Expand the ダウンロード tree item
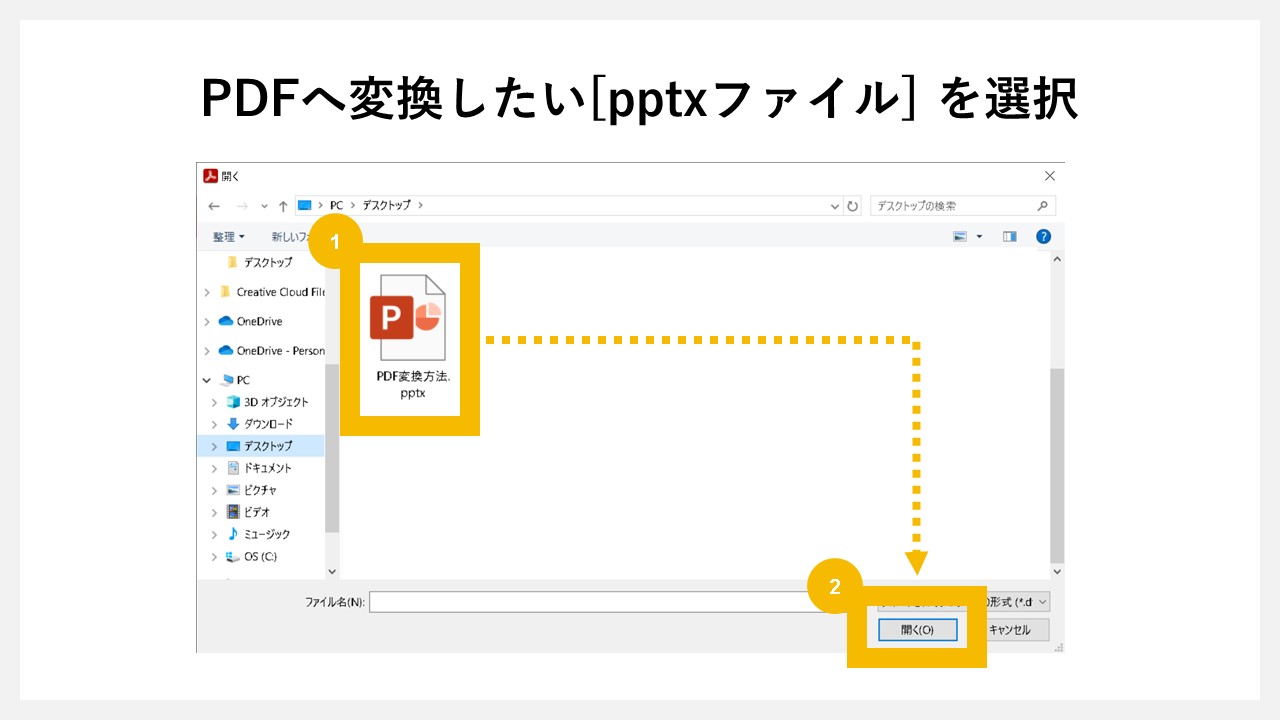The width and height of the screenshot is (1280, 720). (x=213, y=423)
